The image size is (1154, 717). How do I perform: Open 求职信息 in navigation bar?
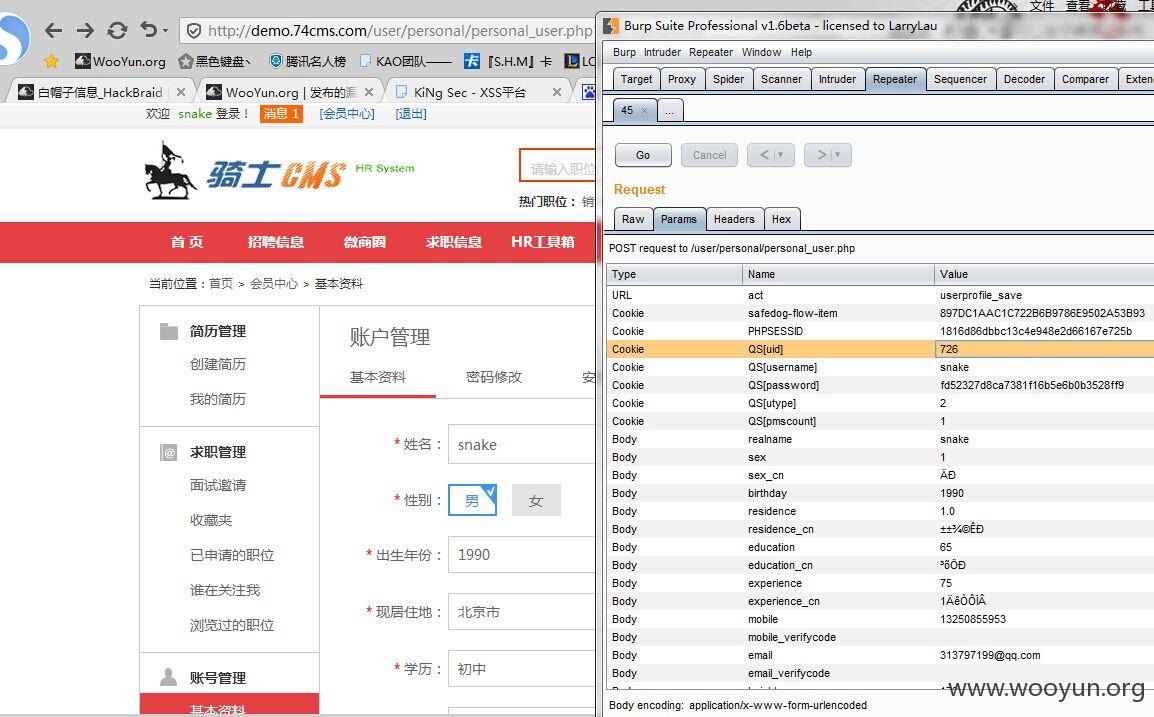click(453, 242)
